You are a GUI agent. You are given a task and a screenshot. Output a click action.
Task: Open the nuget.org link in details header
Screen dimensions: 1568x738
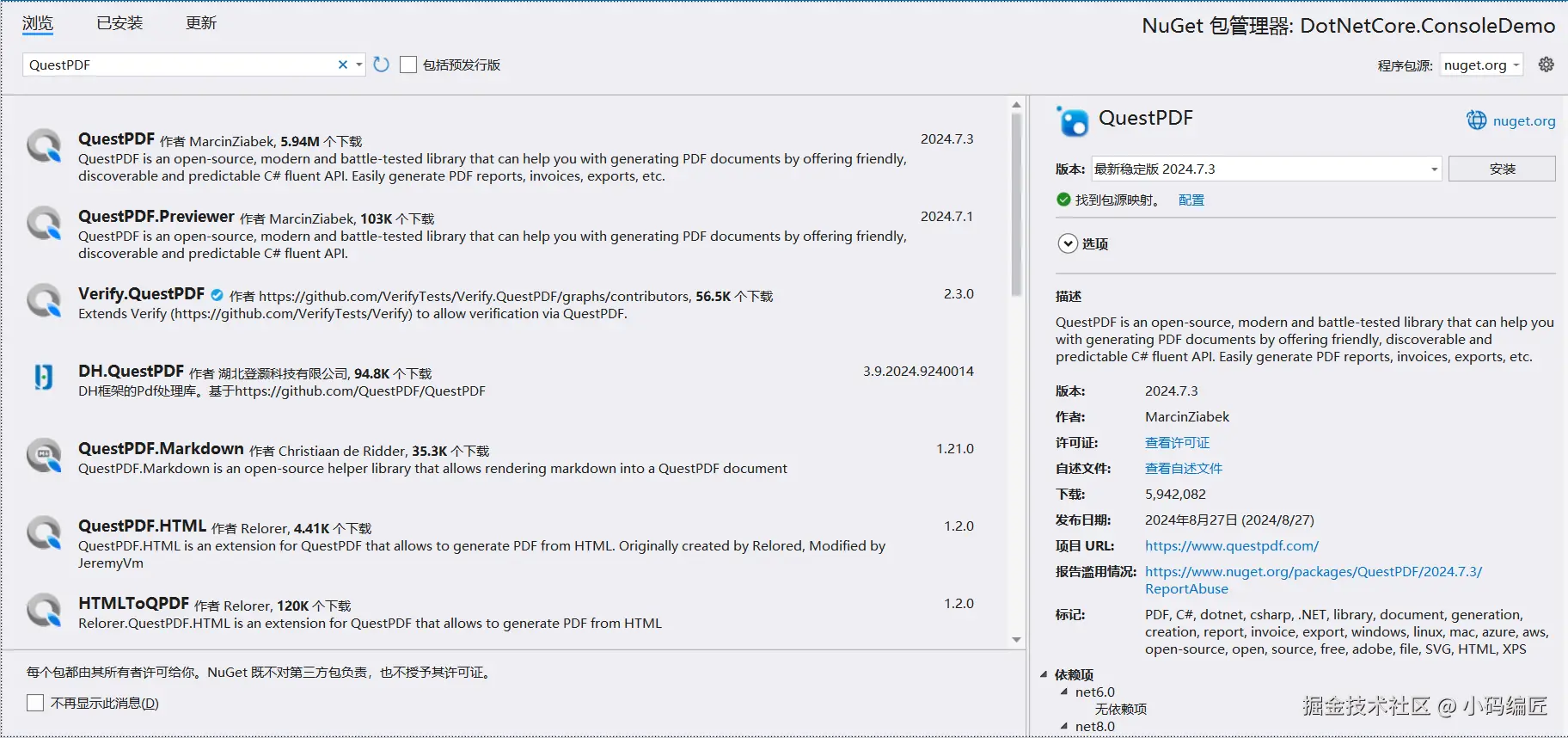pyautogui.click(x=1524, y=120)
